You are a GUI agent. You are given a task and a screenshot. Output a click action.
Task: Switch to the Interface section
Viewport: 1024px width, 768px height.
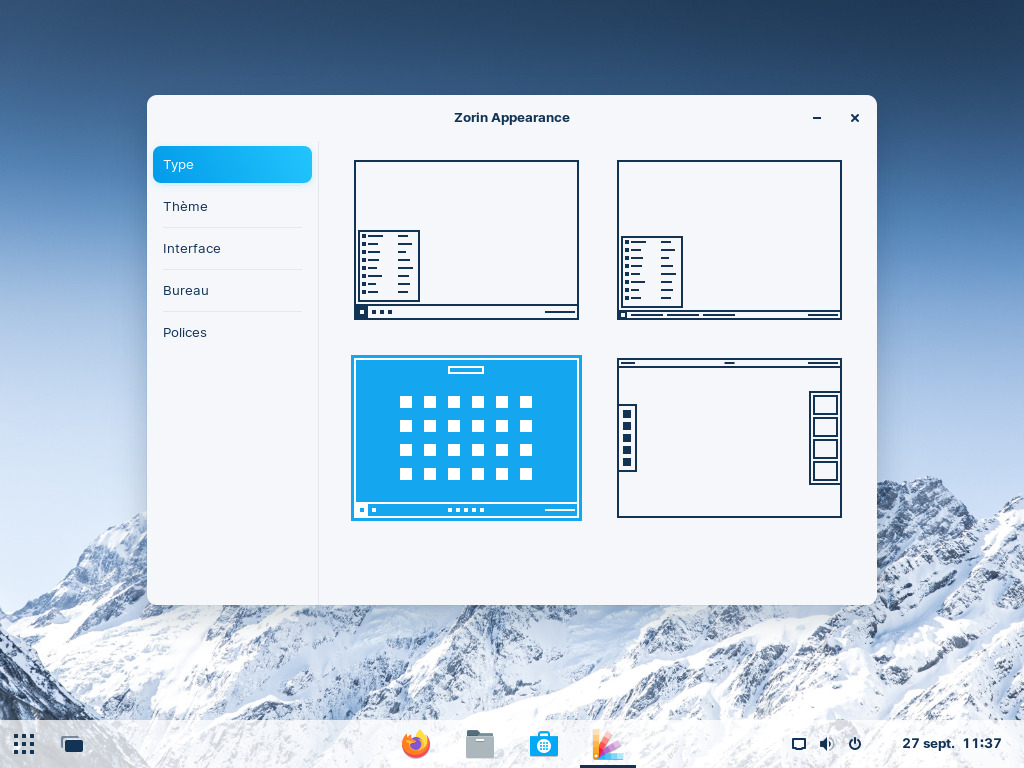tap(232, 248)
